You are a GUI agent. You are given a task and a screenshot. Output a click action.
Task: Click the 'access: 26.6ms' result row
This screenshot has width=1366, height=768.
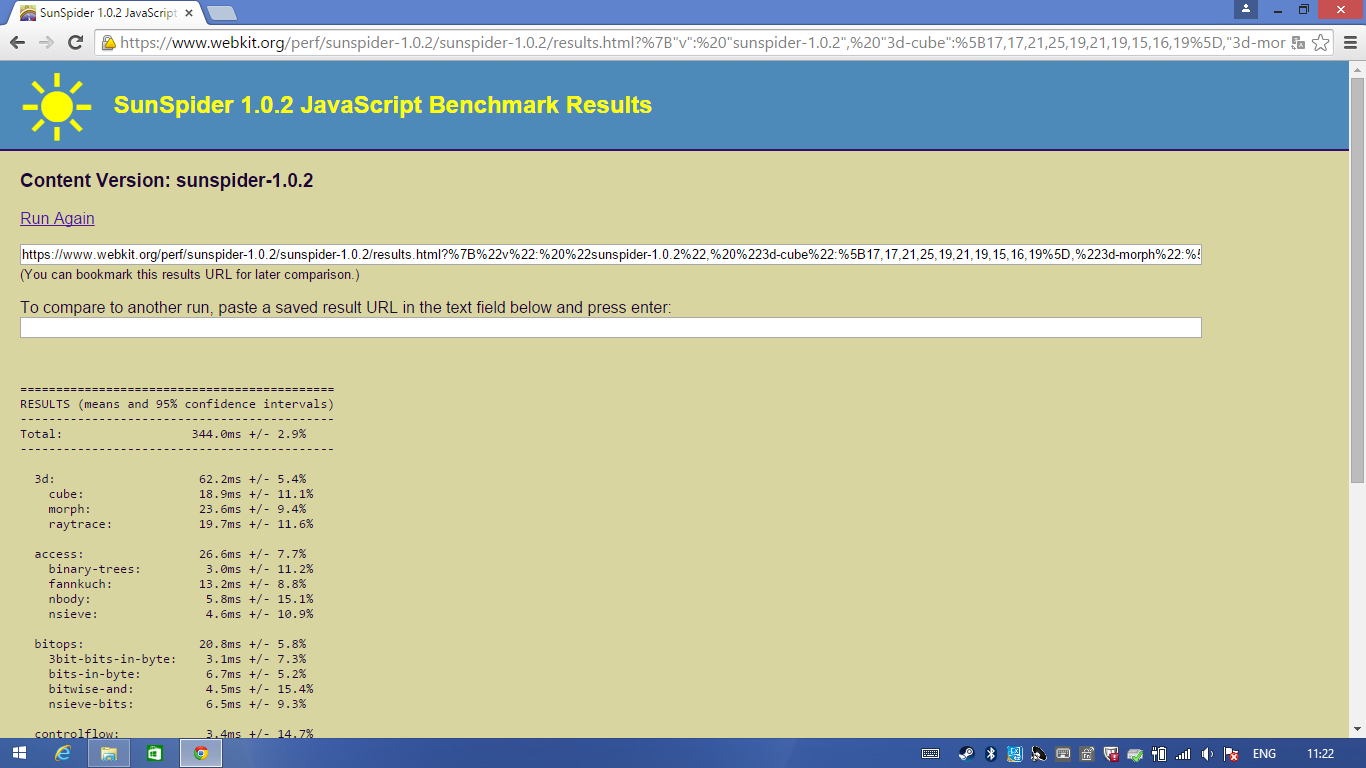[170, 554]
